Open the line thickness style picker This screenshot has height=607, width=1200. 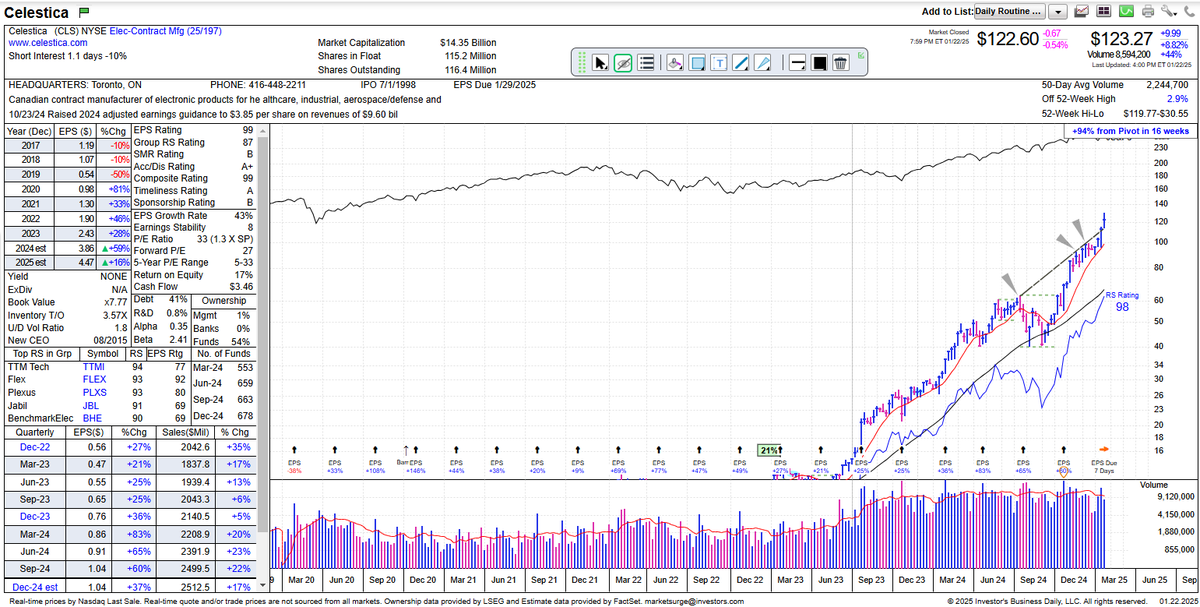(x=797, y=63)
